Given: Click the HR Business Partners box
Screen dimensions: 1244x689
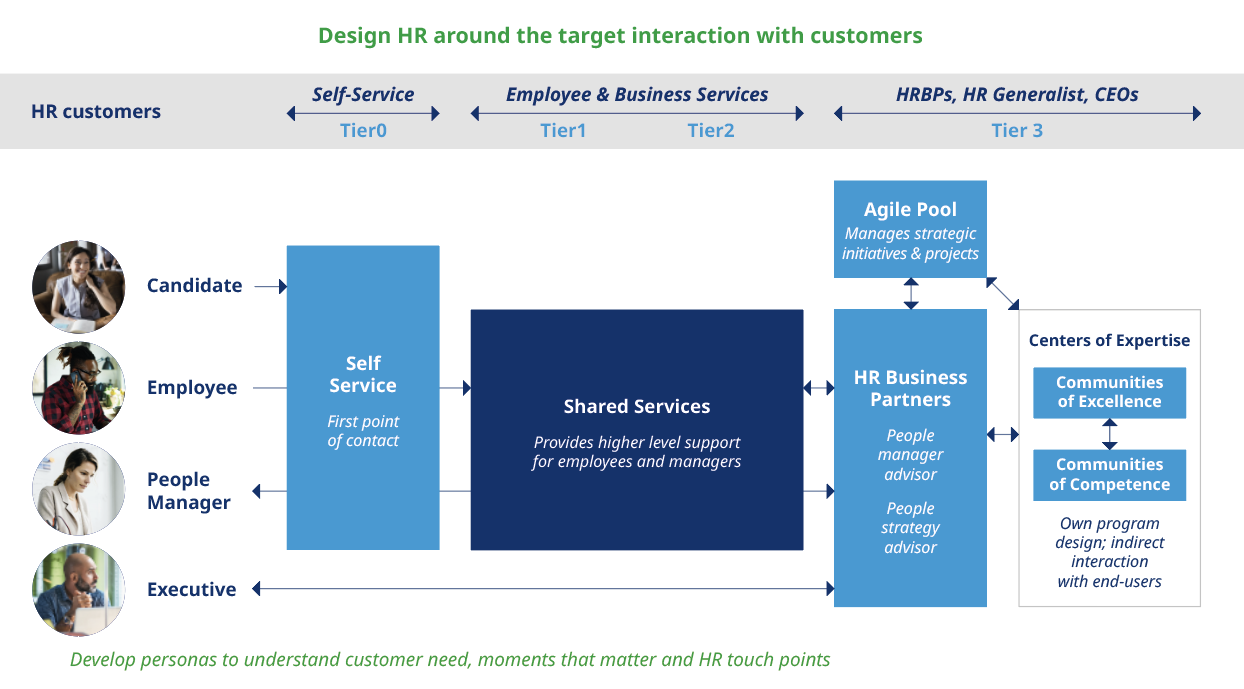Looking at the screenshot, I should pyautogui.click(x=910, y=458).
